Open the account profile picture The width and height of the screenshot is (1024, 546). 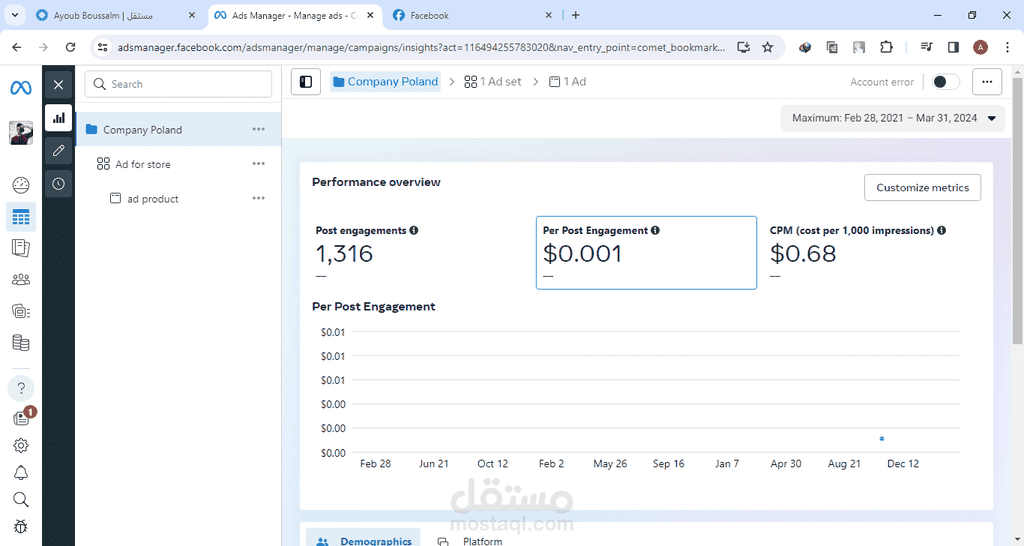click(x=21, y=133)
